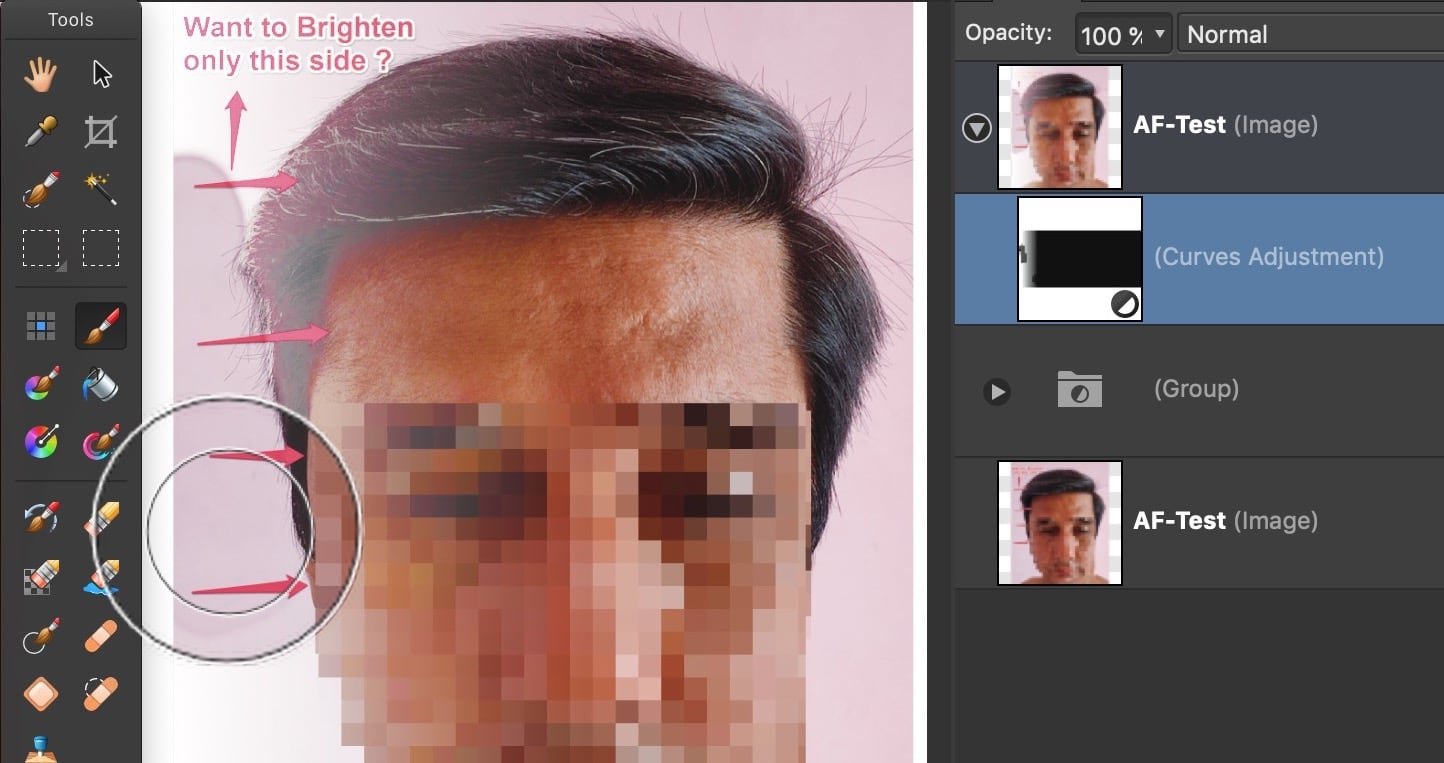
Task: Choose the Pixel tool grid icon
Action: coord(41,326)
